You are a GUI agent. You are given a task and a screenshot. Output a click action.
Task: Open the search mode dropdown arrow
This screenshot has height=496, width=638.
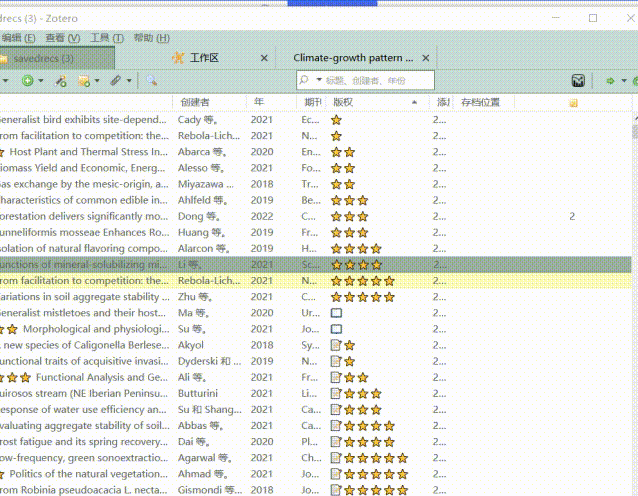pyautogui.click(x=319, y=80)
